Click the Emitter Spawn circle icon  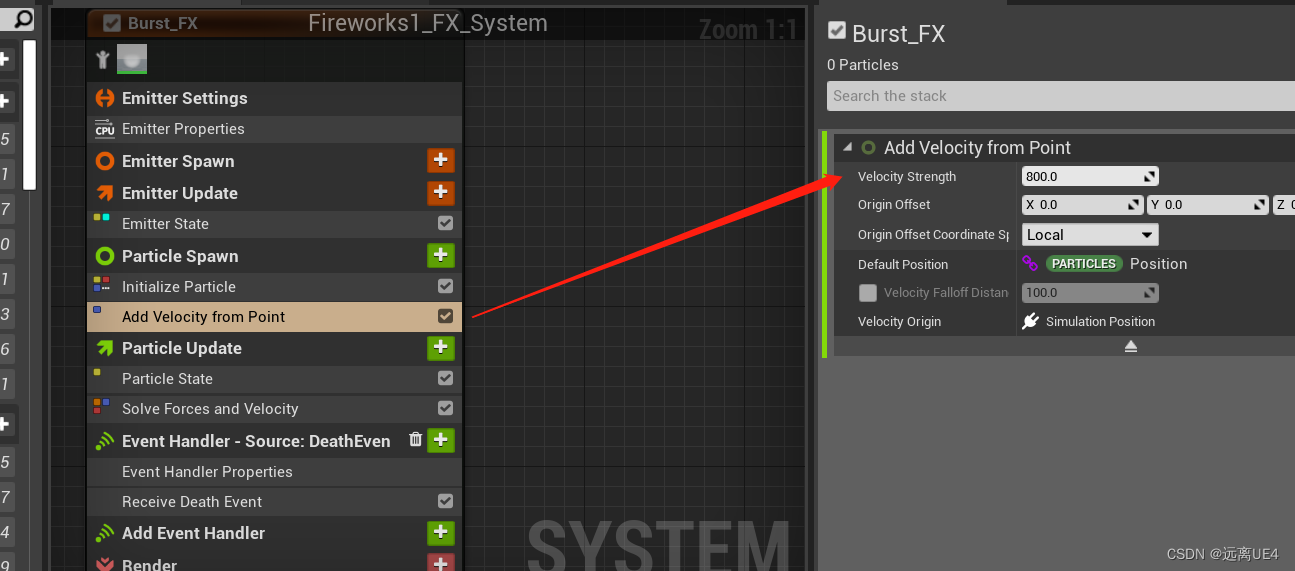(x=104, y=161)
